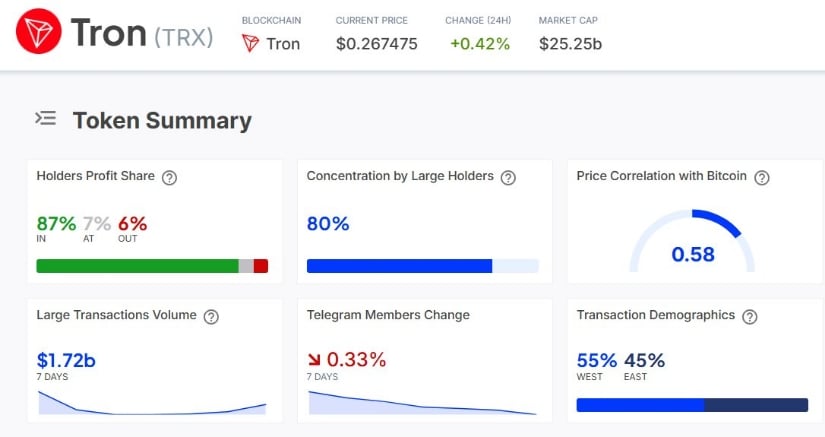Open help for Large Transactions Volume
This screenshot has height=437, width=825.
click(211, 317)
